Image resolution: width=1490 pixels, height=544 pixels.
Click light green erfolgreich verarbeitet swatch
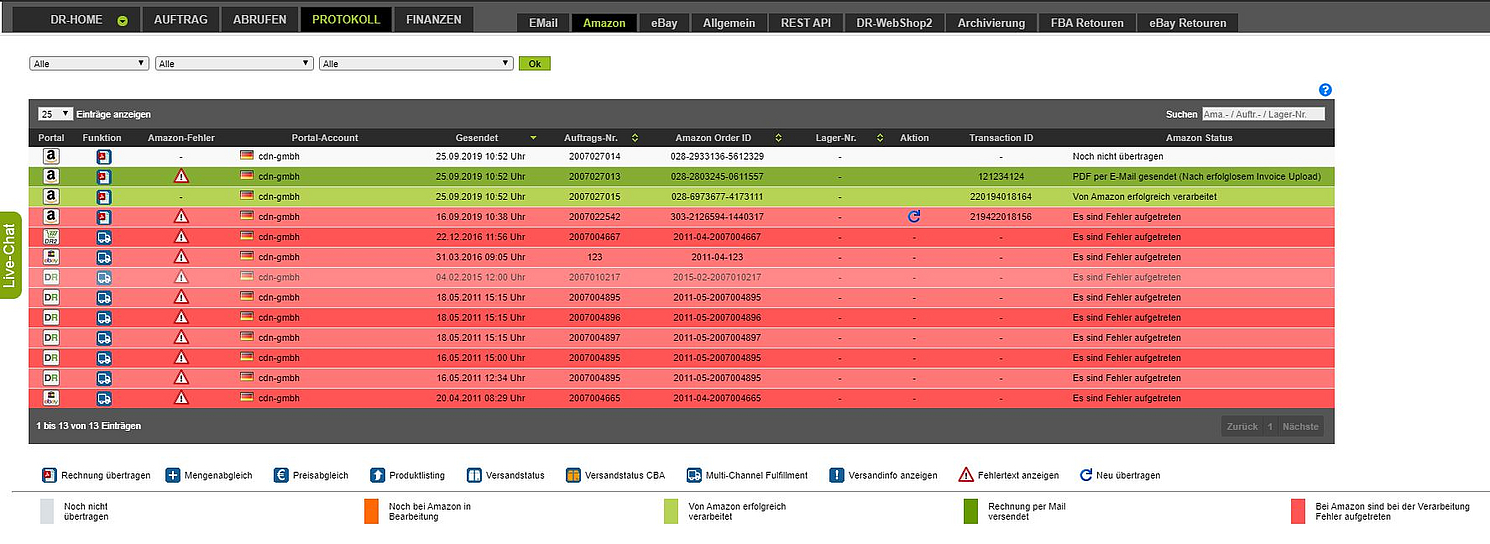(671, 511)
